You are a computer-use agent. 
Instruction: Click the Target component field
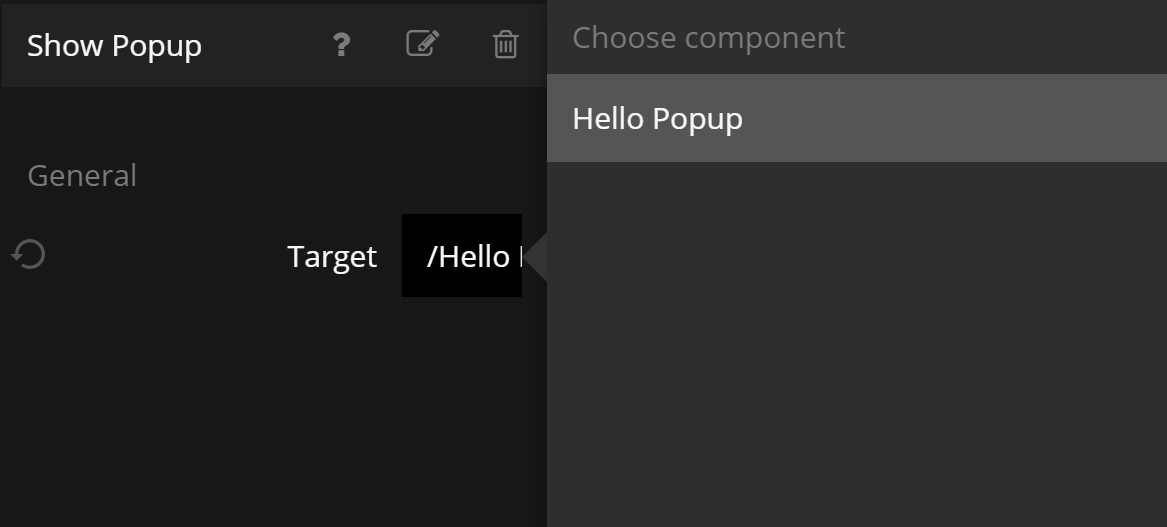tap(462, 256)
